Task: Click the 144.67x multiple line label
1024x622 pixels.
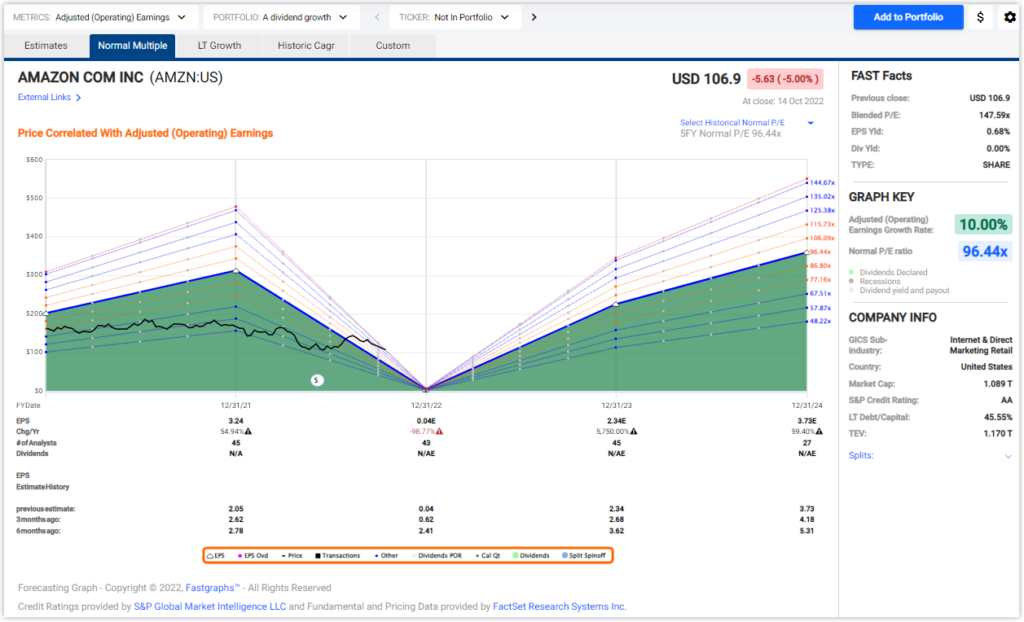Action: (822, 183)
